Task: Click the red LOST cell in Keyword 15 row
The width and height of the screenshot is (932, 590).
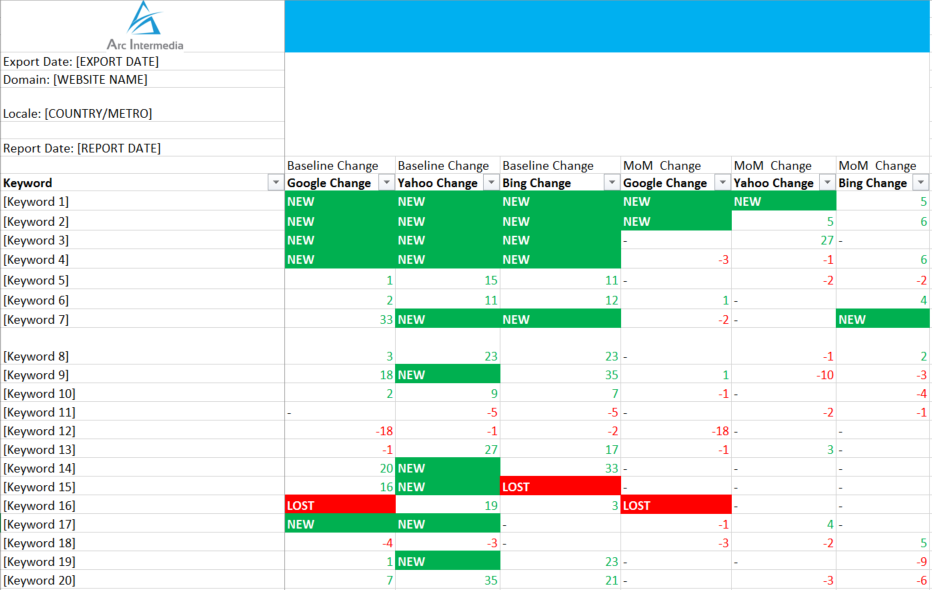Action: (x=560, y=487)
